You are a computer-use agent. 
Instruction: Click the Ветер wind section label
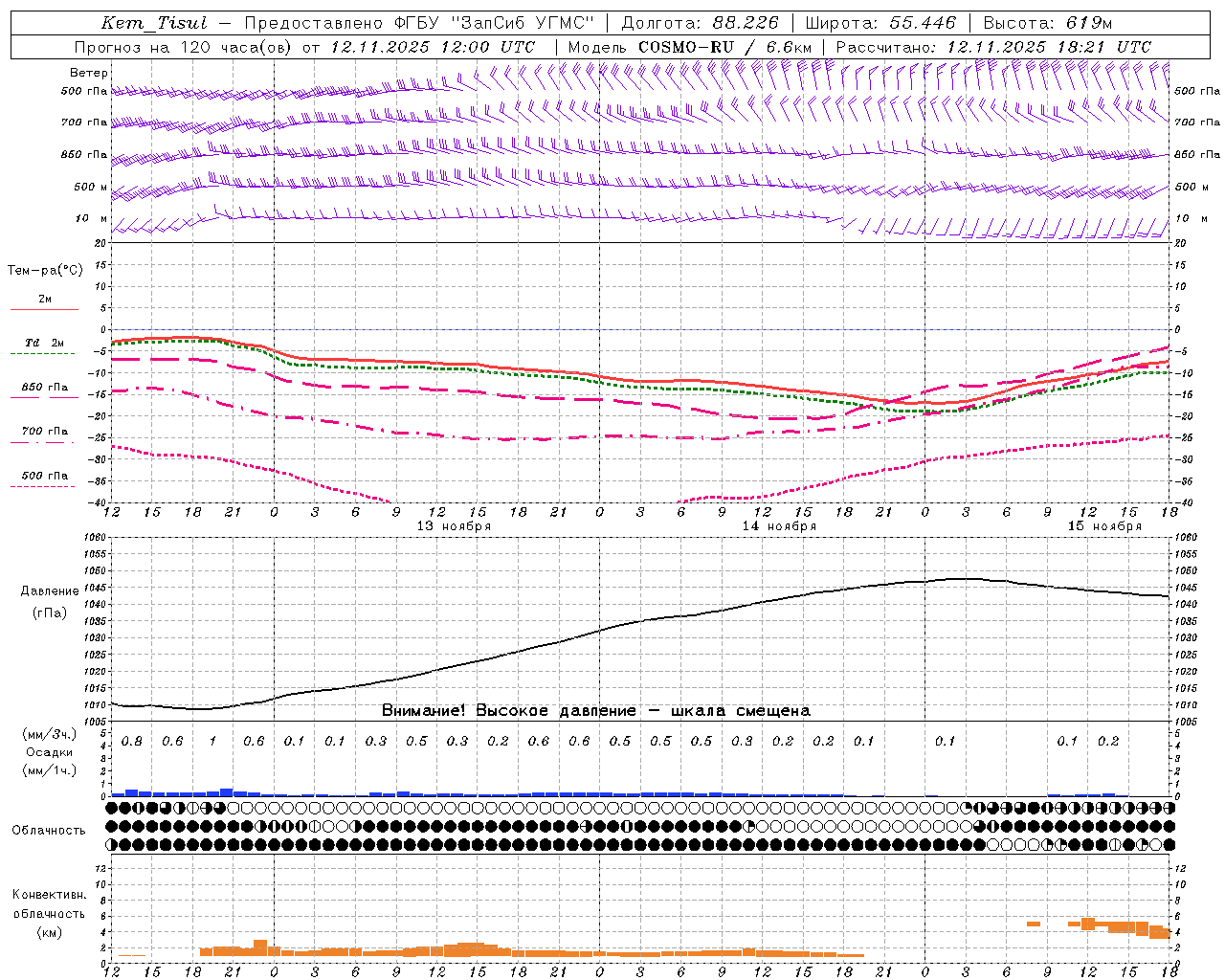coord(88,73)
